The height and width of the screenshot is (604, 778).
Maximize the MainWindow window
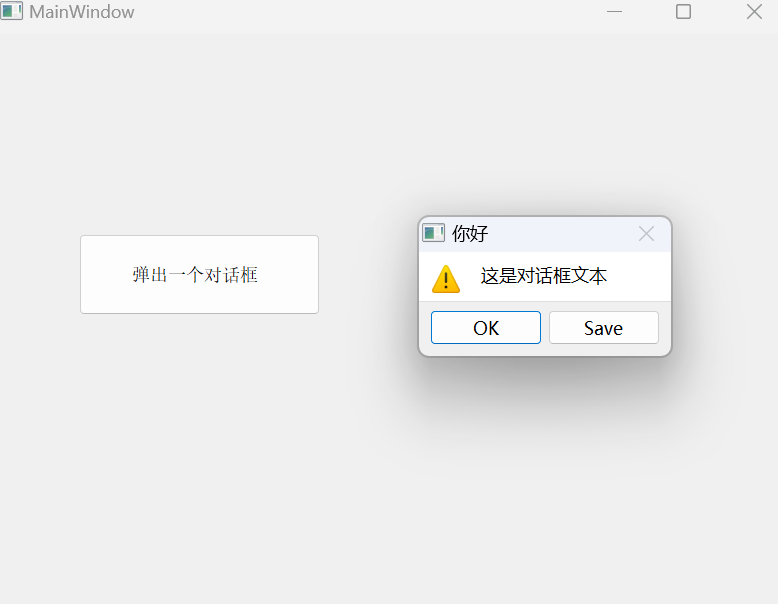click(x=683, y=11)
